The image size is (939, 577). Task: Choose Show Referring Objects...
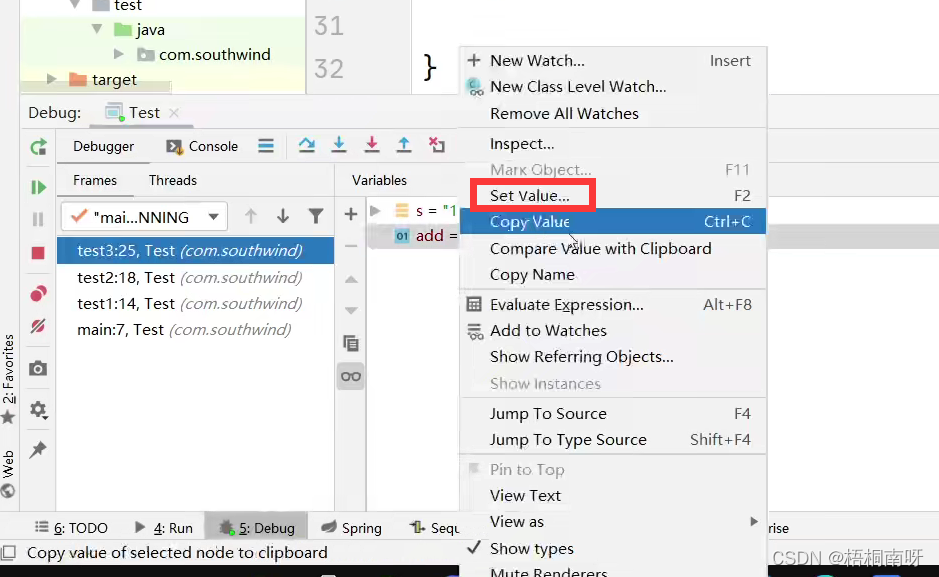613,357
